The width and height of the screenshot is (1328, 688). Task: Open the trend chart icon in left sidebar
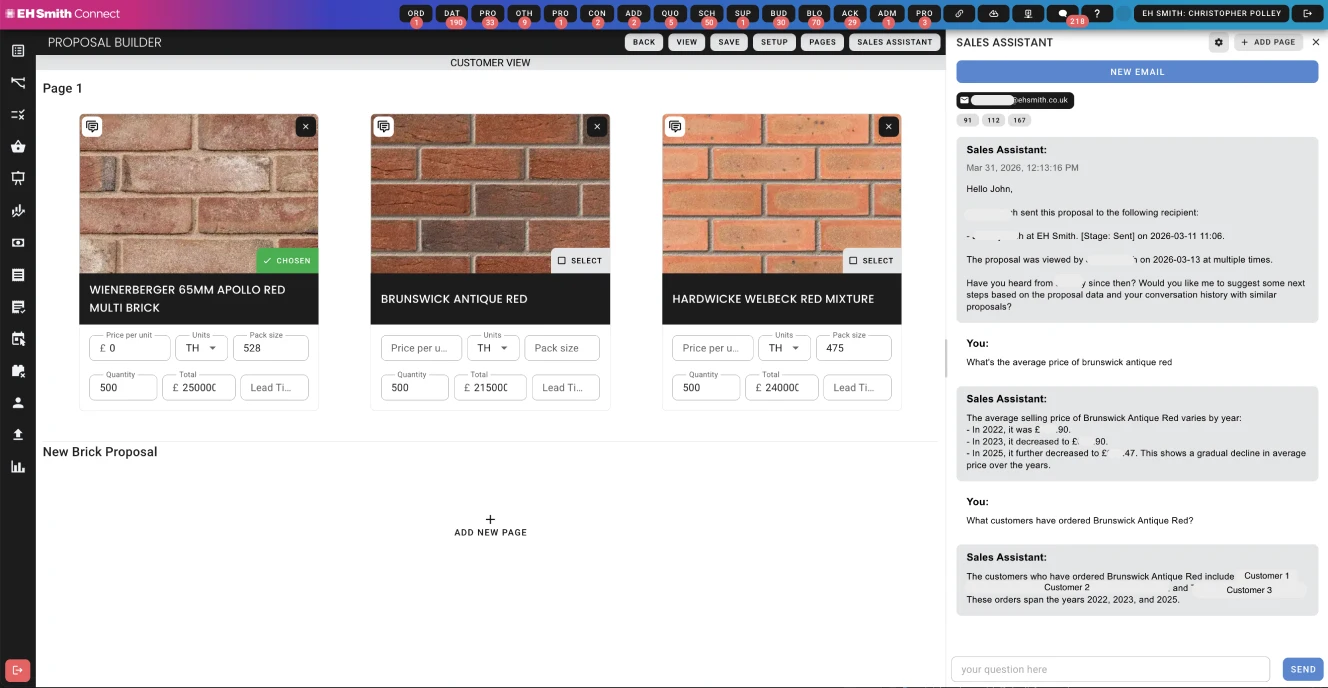18,211
